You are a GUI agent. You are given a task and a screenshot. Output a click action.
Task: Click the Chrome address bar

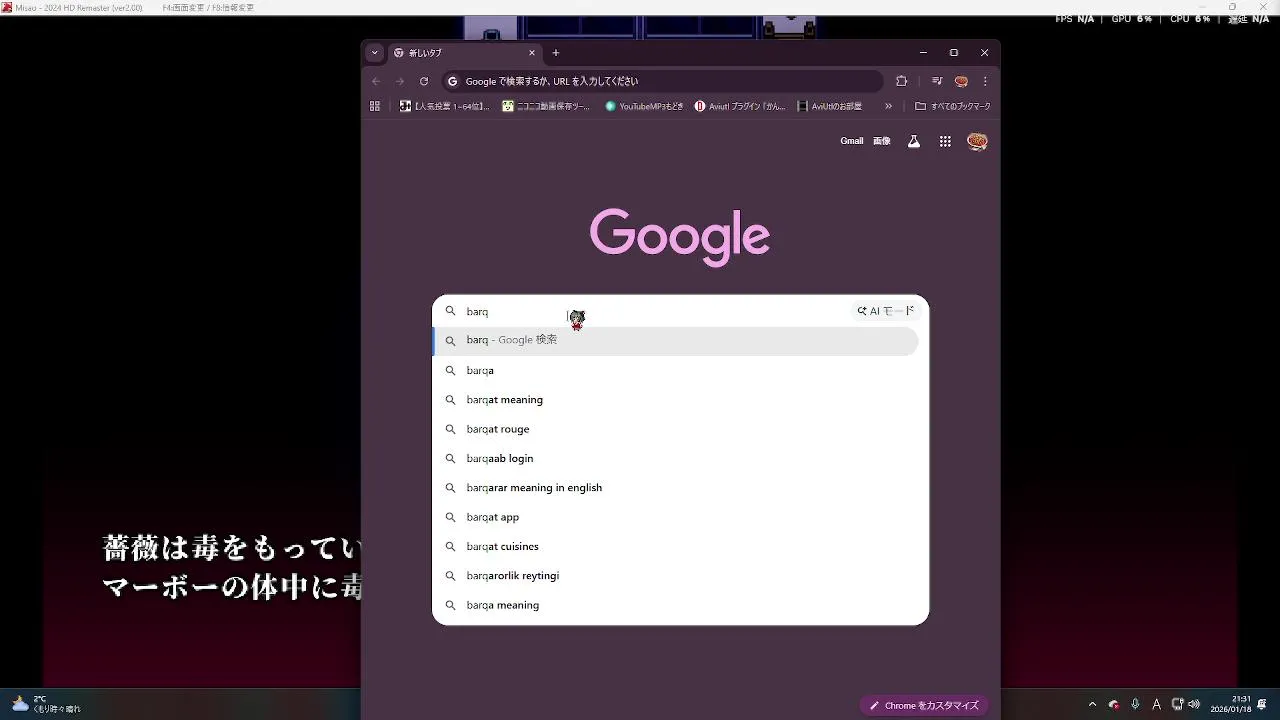[x=663, y=81]
